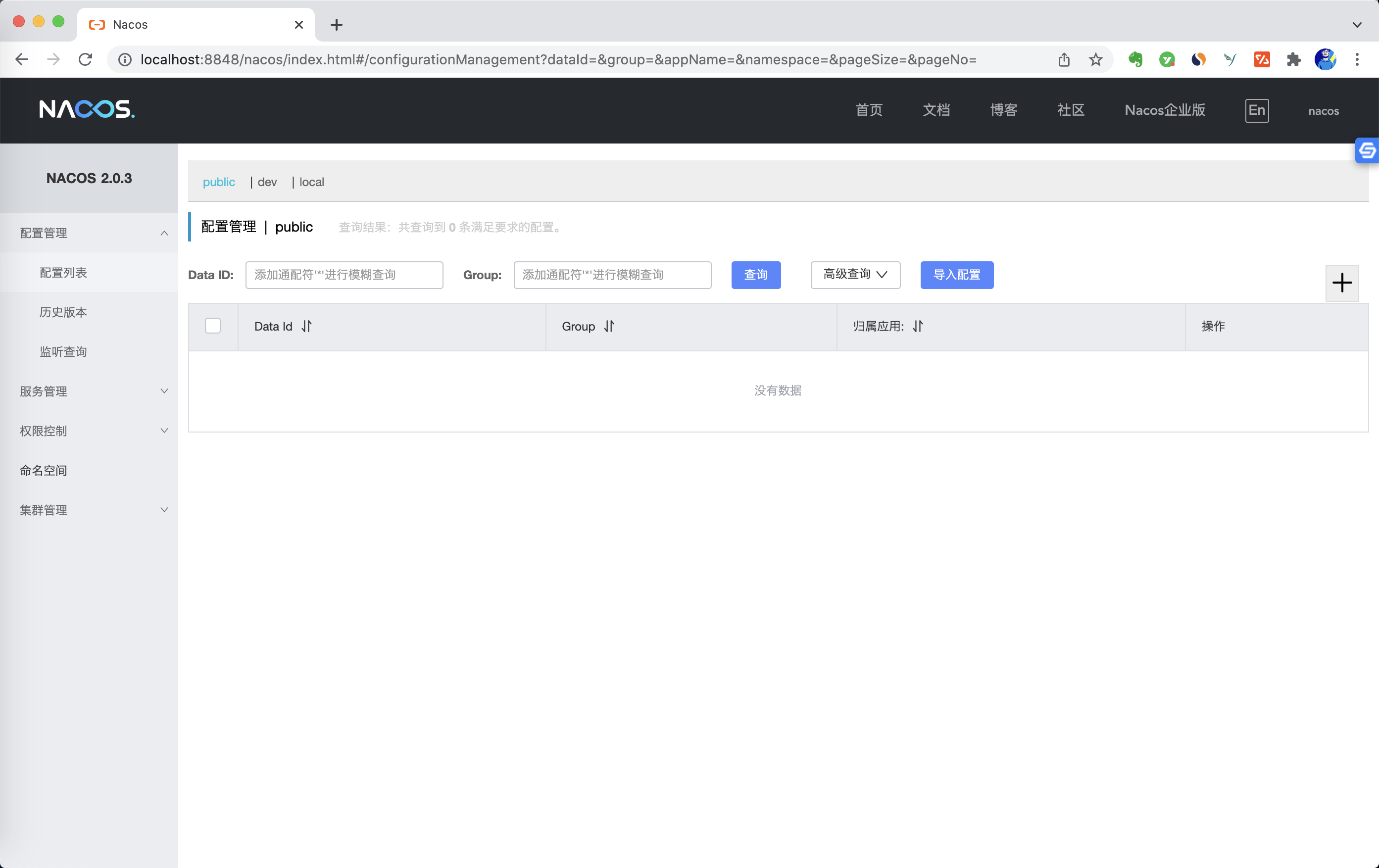Bookmark page with the star icon
This screenshot has width=1379, height=868.
1095,59
